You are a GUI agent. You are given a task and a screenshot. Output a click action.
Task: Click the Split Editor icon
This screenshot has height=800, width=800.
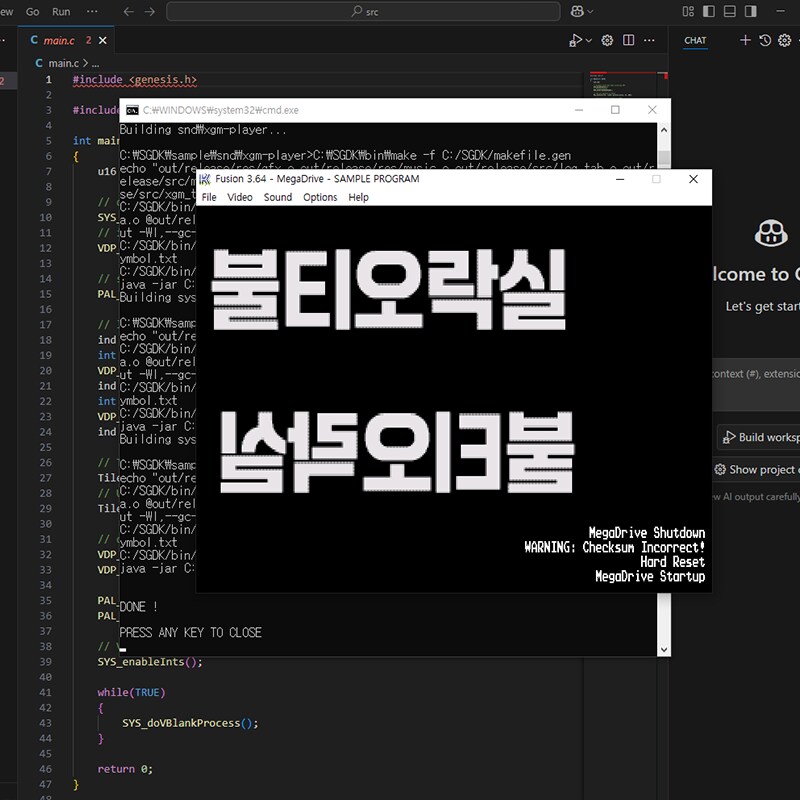(629, 40)
